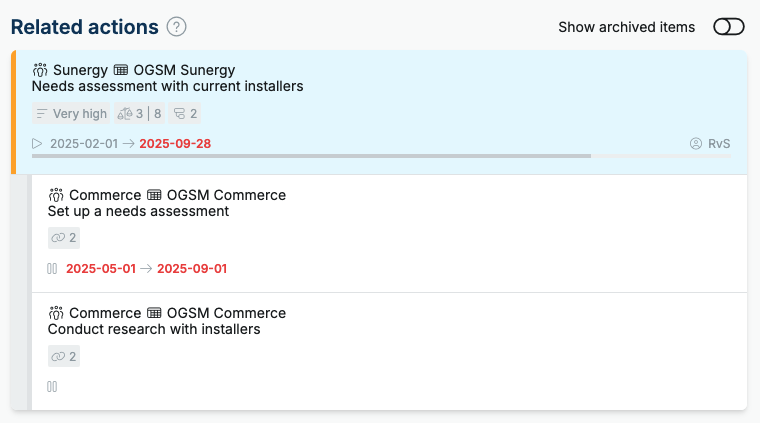Click the team icon next to Sunergy
The height and width of the screenshot is (423, 760).
coord(40,70)
